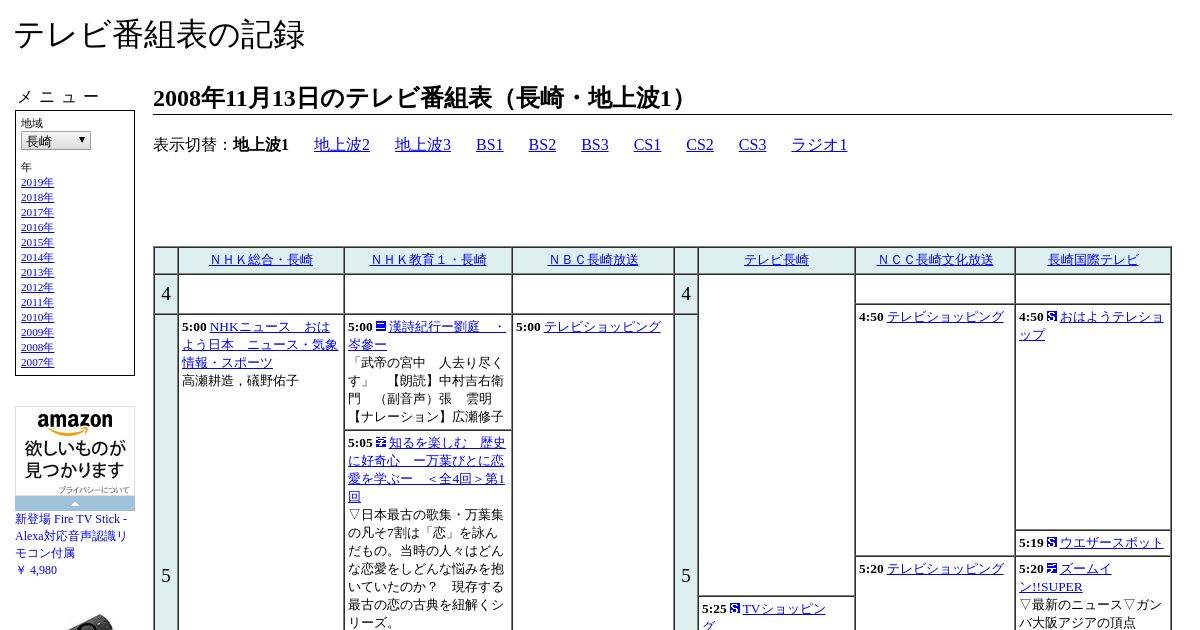The height and width of the screenshot is (630, 1200).
Task: Click Fire TV Stick price ￥4,980
Action: click(36, 570)
